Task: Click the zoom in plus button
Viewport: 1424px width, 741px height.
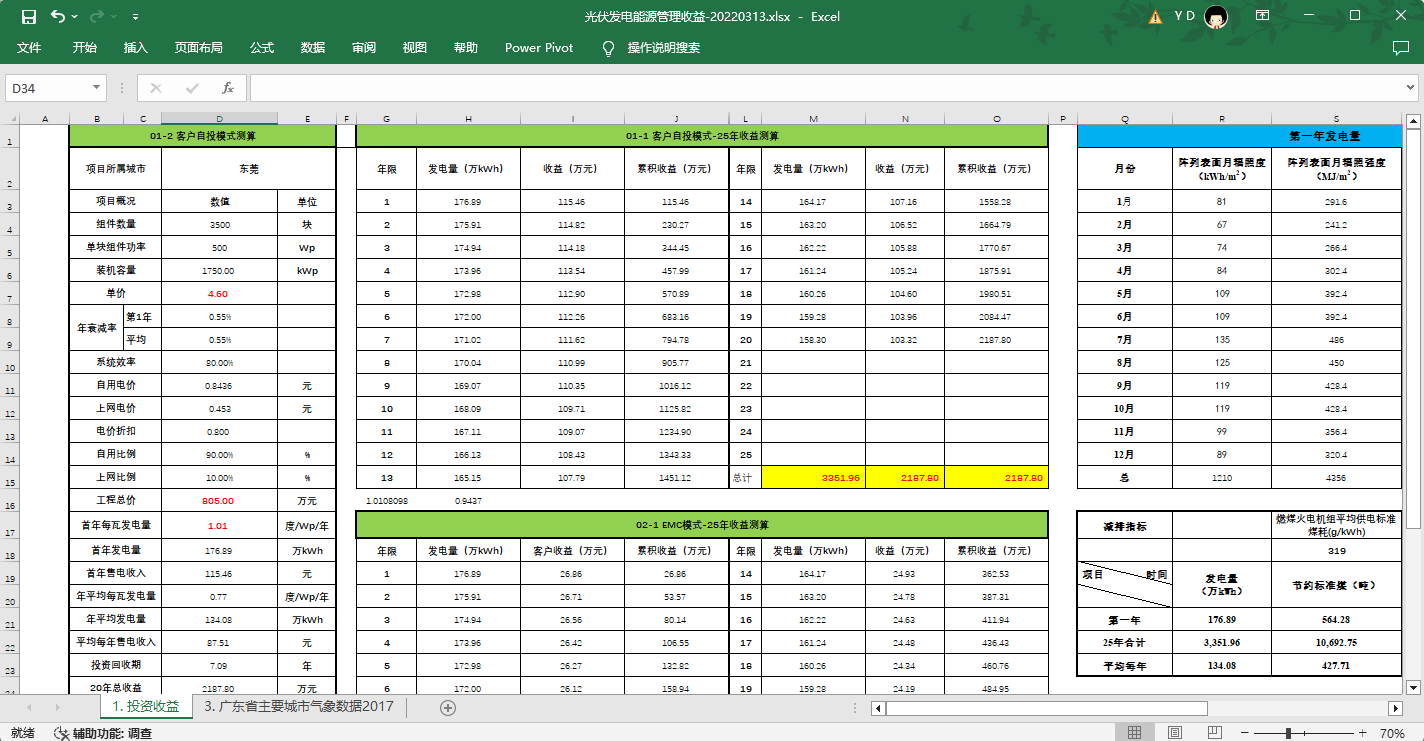Action: [x=1363, y=733]
